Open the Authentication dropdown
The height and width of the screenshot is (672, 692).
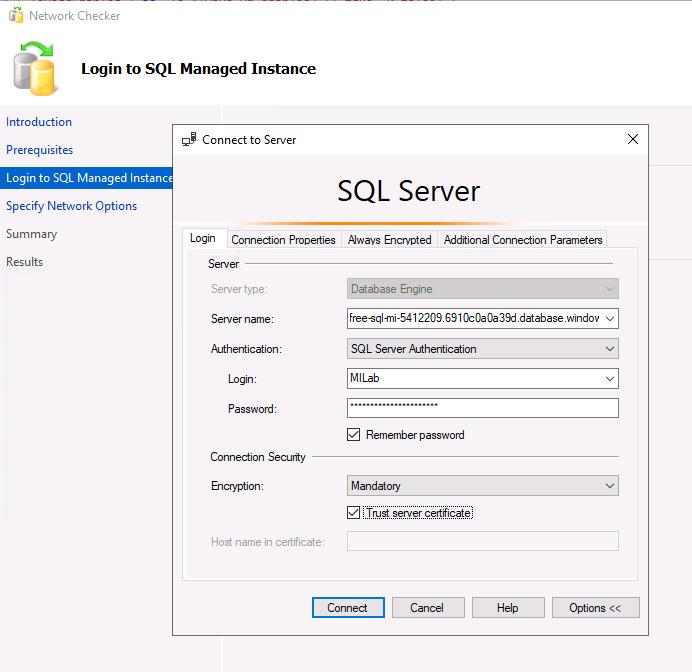coord(610,349)
